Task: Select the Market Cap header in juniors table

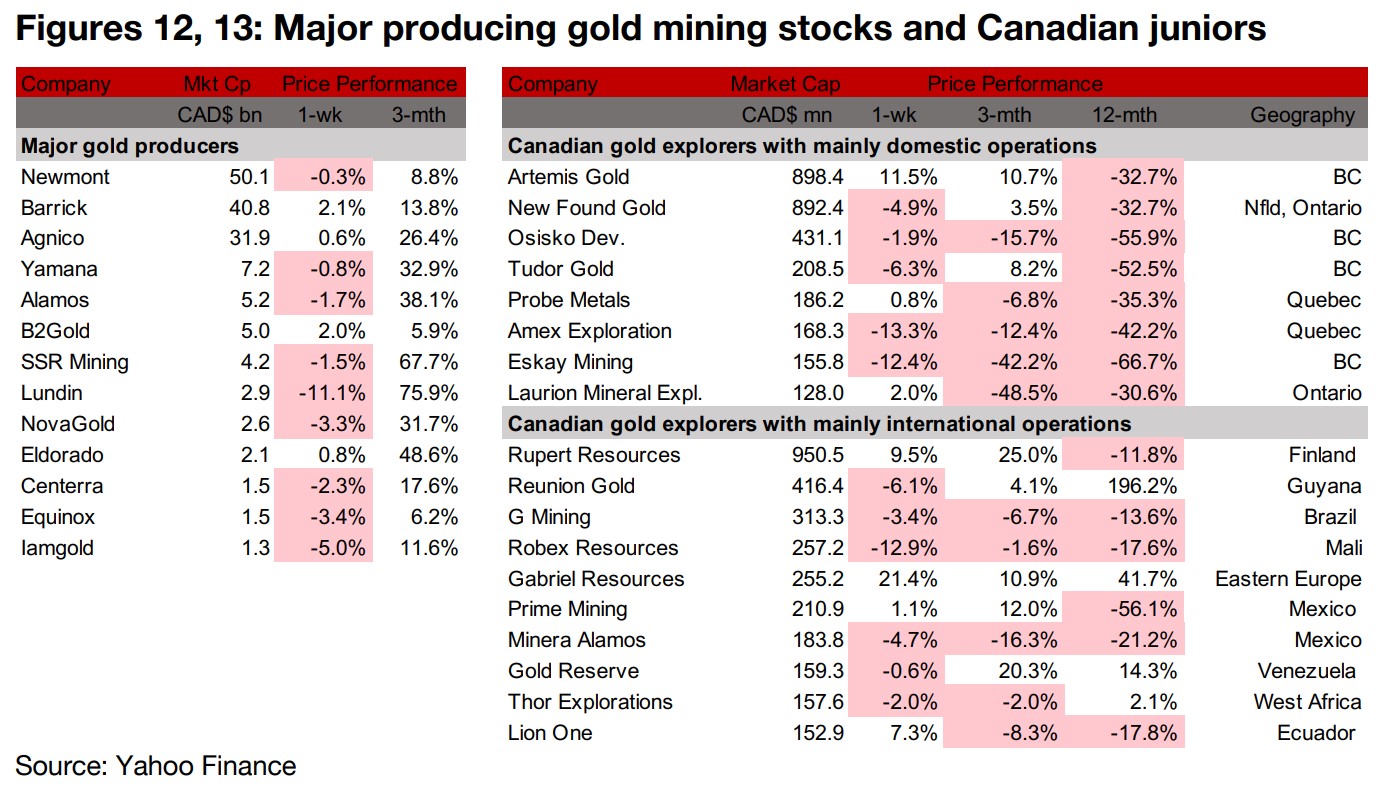Action: (x=785, y=84)
